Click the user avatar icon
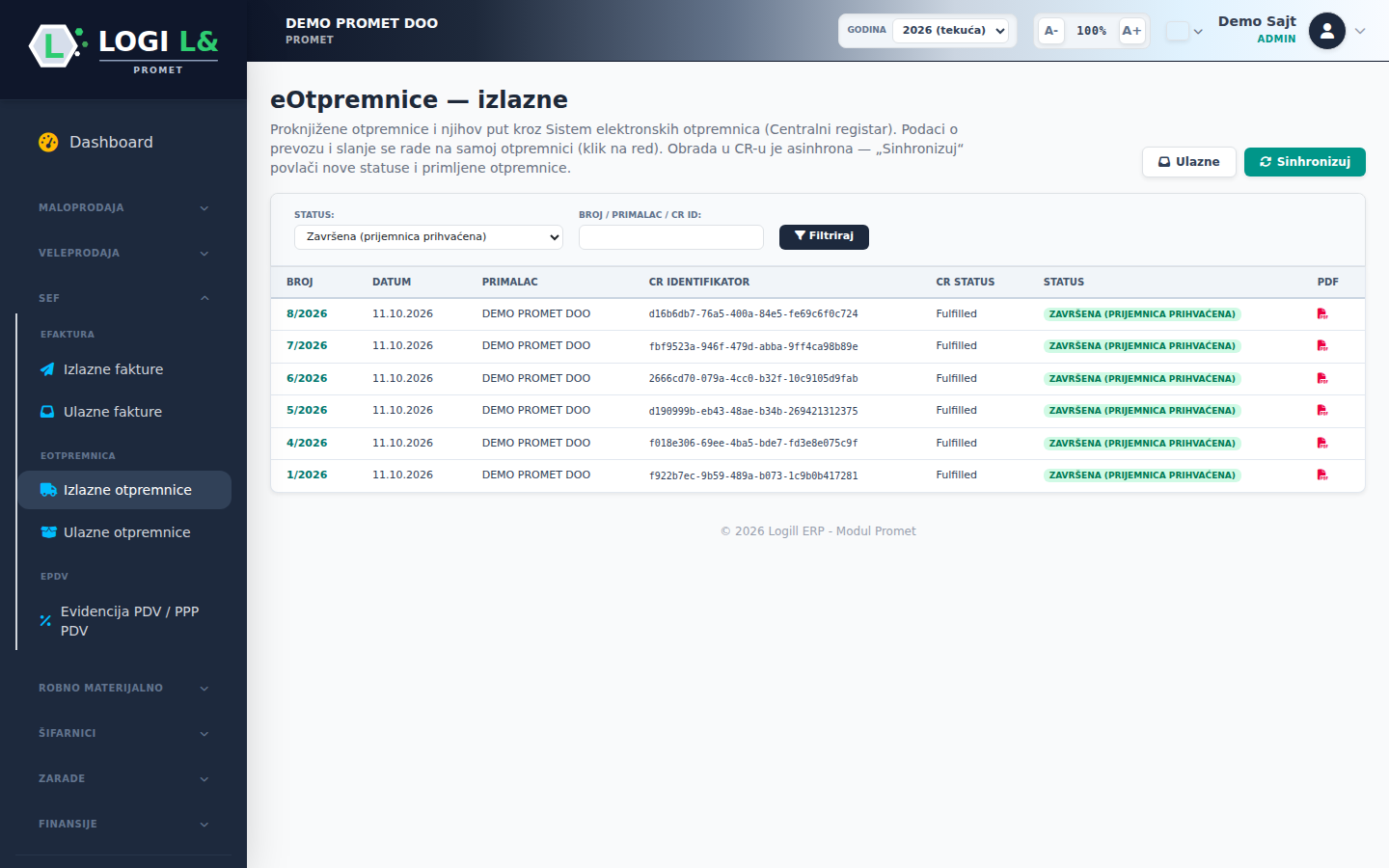Screen dimensions: 1389x868 click(x=1327, y=31)
